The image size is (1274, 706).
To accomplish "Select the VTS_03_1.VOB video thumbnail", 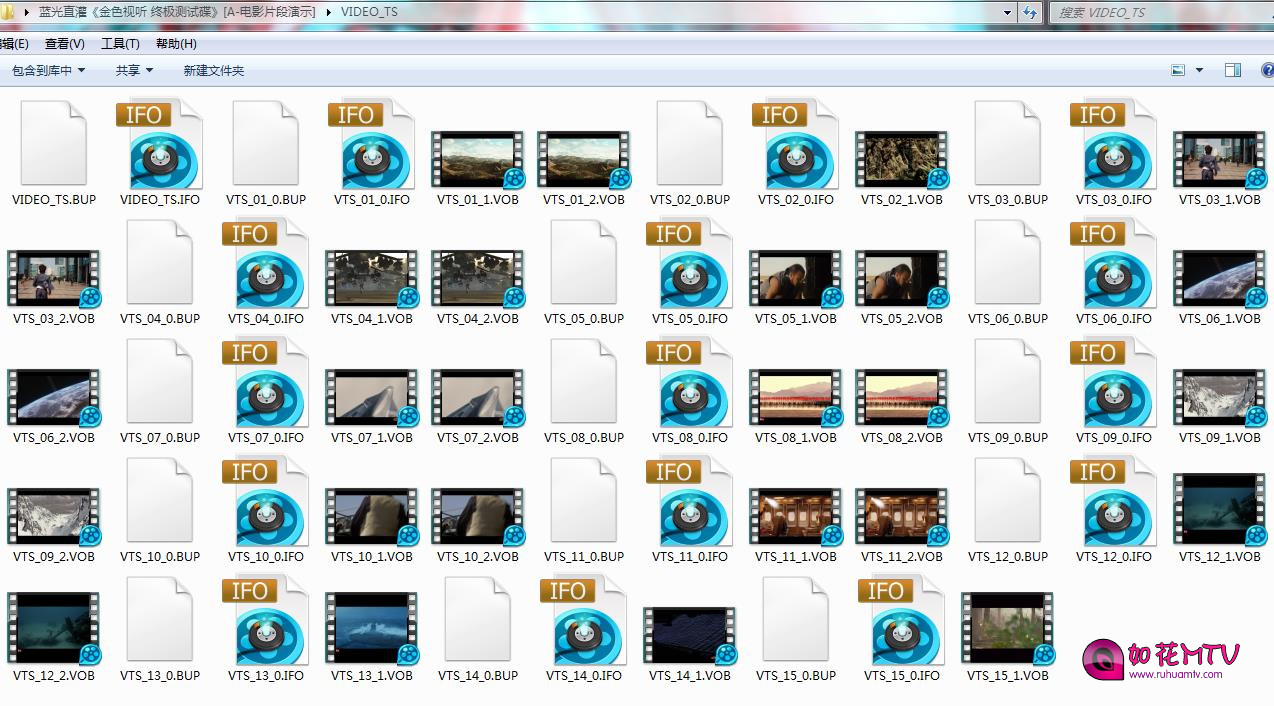I will pos(1220,159).
